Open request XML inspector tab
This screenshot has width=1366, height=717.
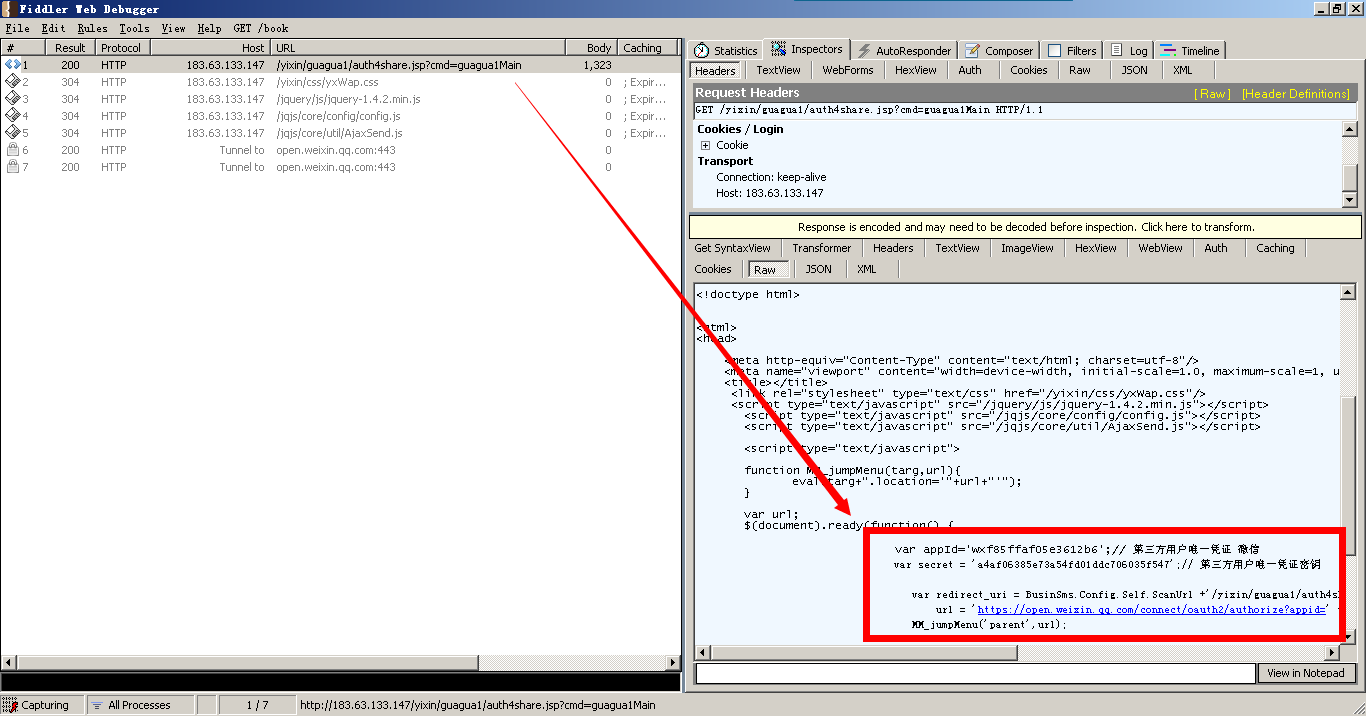point(1182,70)
